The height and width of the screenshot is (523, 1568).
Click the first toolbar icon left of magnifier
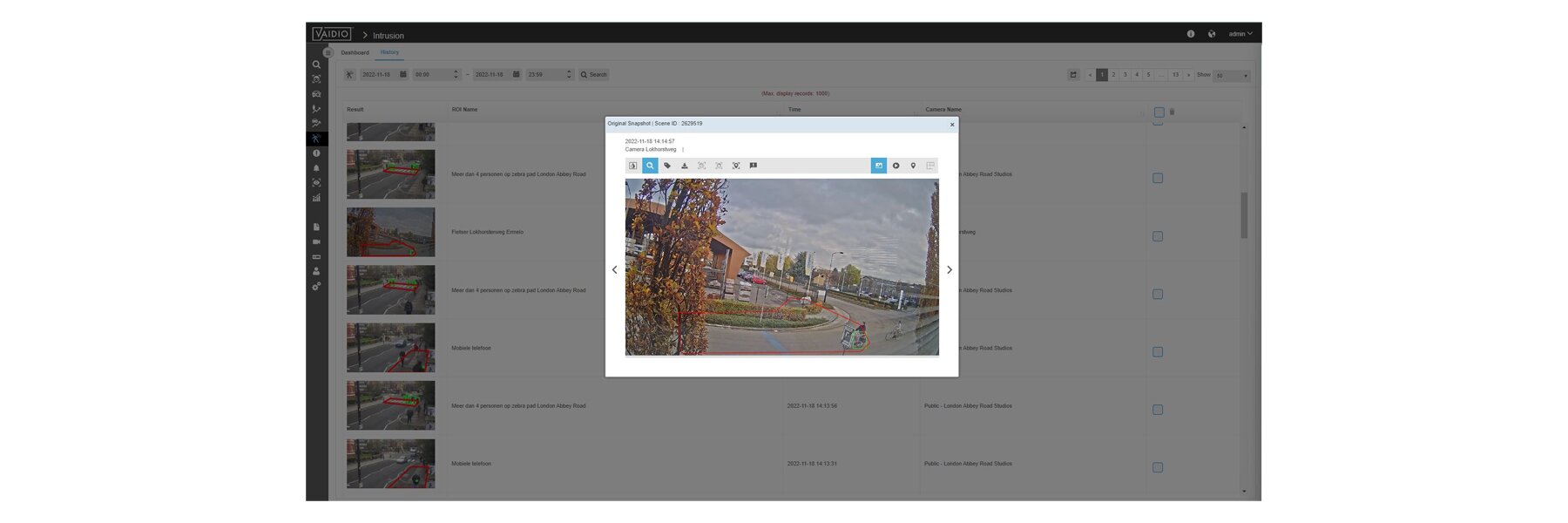click(633, 166)
